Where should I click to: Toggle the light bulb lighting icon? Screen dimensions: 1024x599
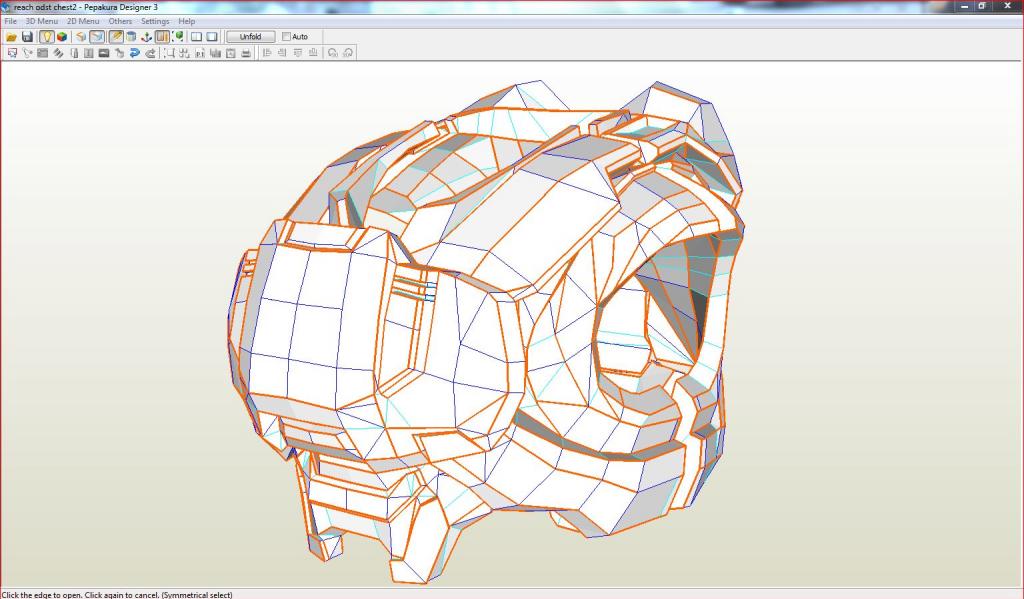[x=46, y=37]
